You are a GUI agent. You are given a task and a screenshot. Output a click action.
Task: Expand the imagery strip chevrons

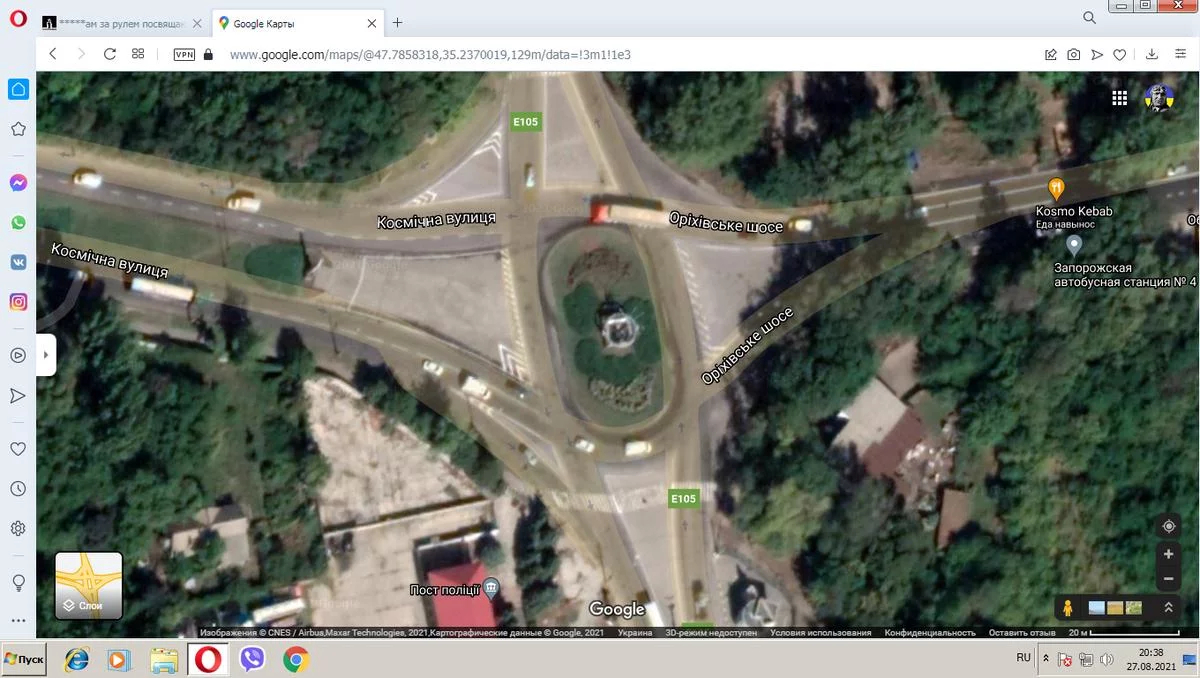pos(1168,607)
